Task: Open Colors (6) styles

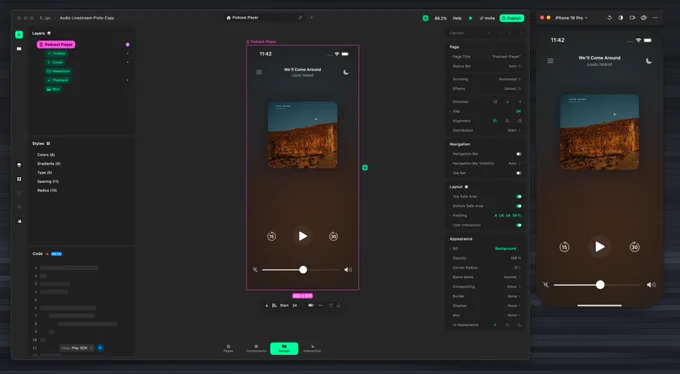Action: (x=46, y=154)
